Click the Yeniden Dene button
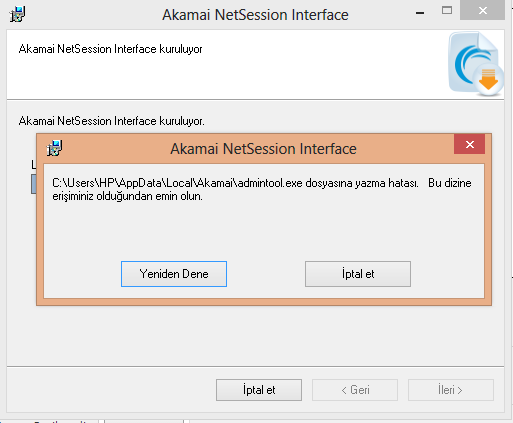 click(x=174, y=274)
